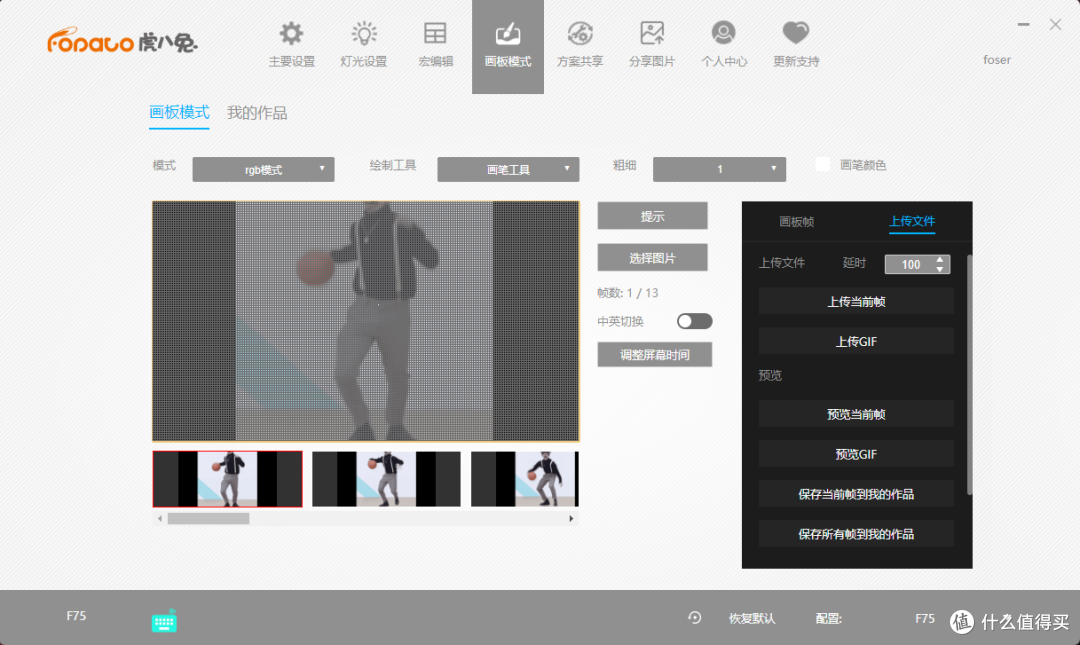
Task: Open 更新支持 heart icon
Action: pyautogui.click(x=796, y=33)
